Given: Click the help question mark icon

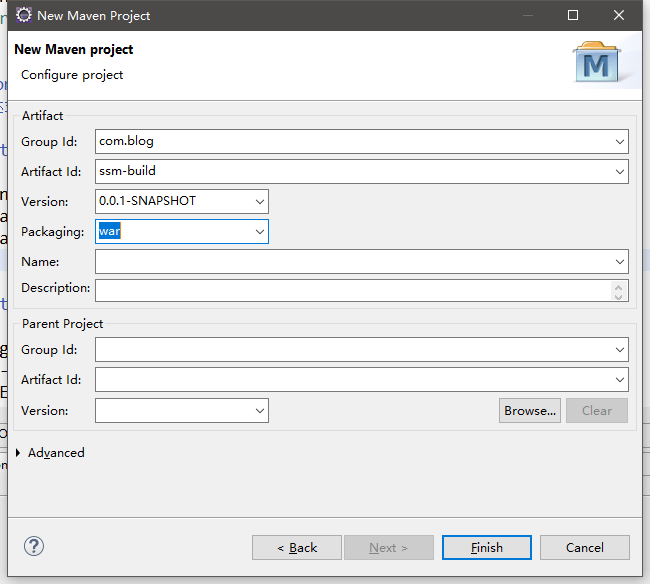Looking at the screenshot, I should tap(34, 546).
